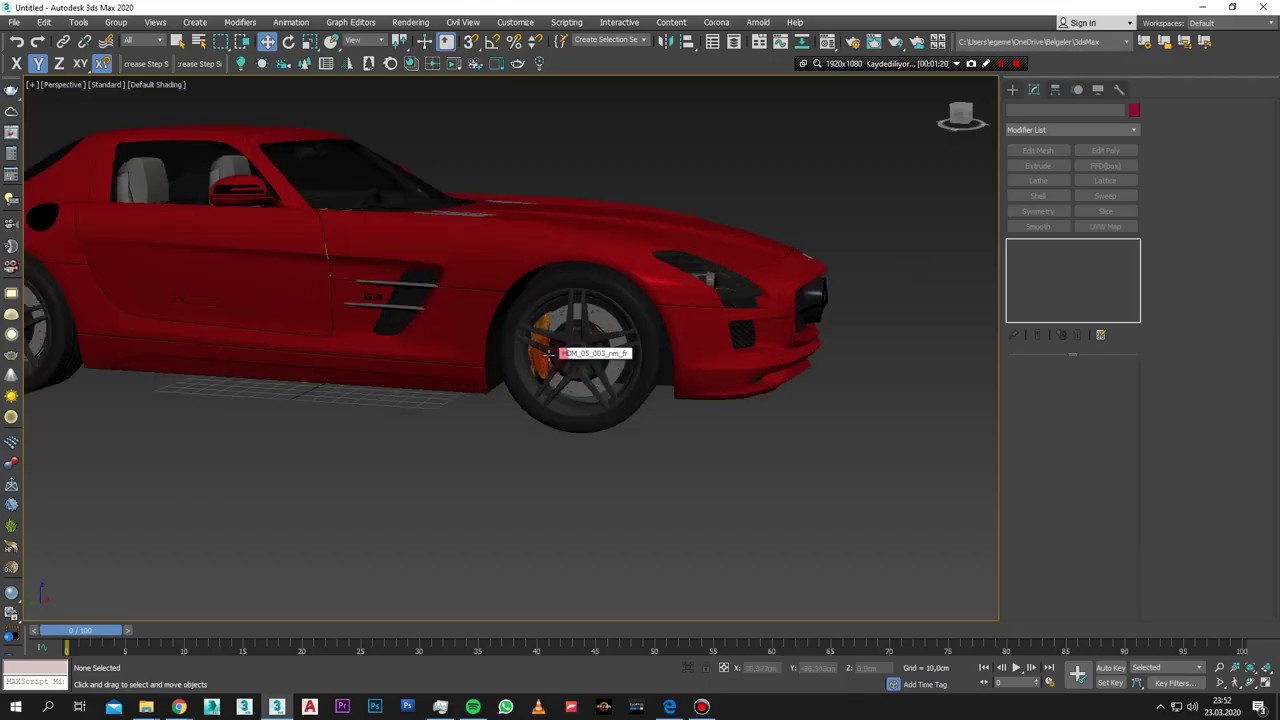Open Key Filters dialog
The height and width of the screenshot is (720, 1280).
click(x=1175, y=683)
